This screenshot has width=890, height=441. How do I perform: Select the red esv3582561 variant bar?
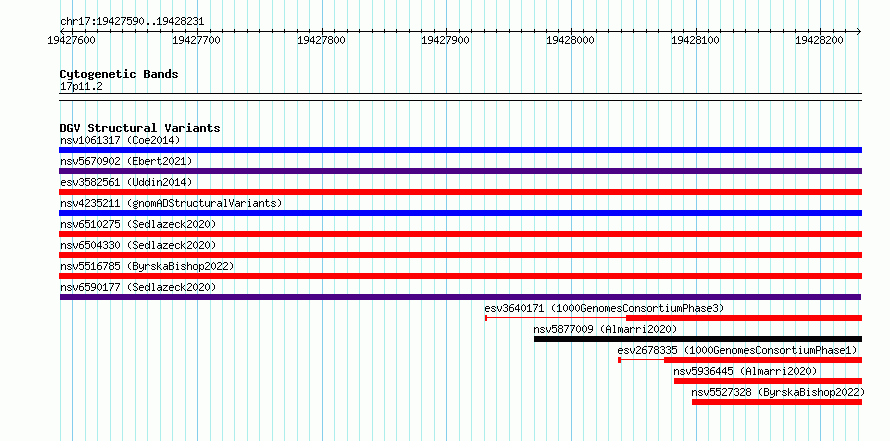point(460,192)
